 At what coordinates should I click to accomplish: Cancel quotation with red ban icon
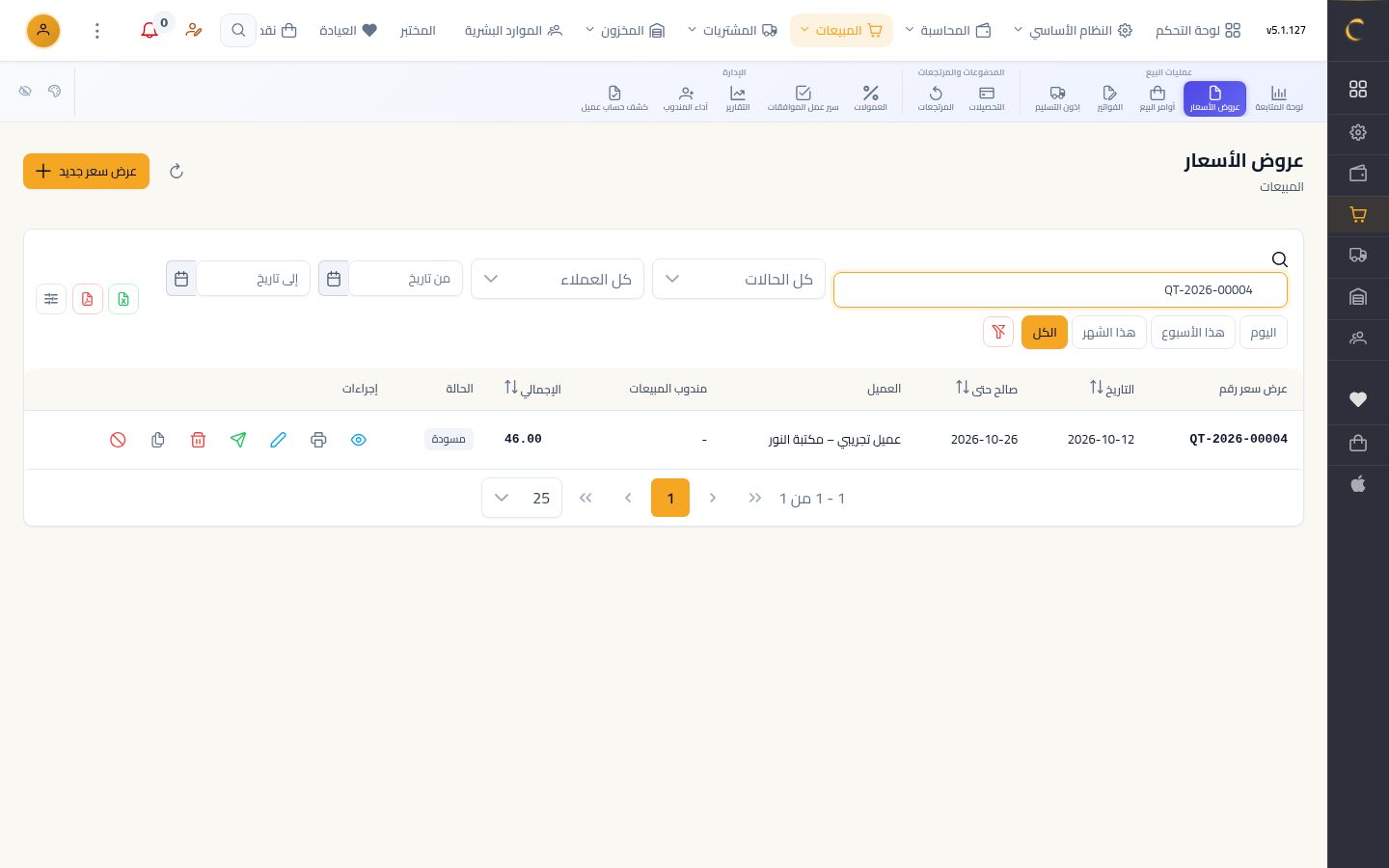(118, 440)
